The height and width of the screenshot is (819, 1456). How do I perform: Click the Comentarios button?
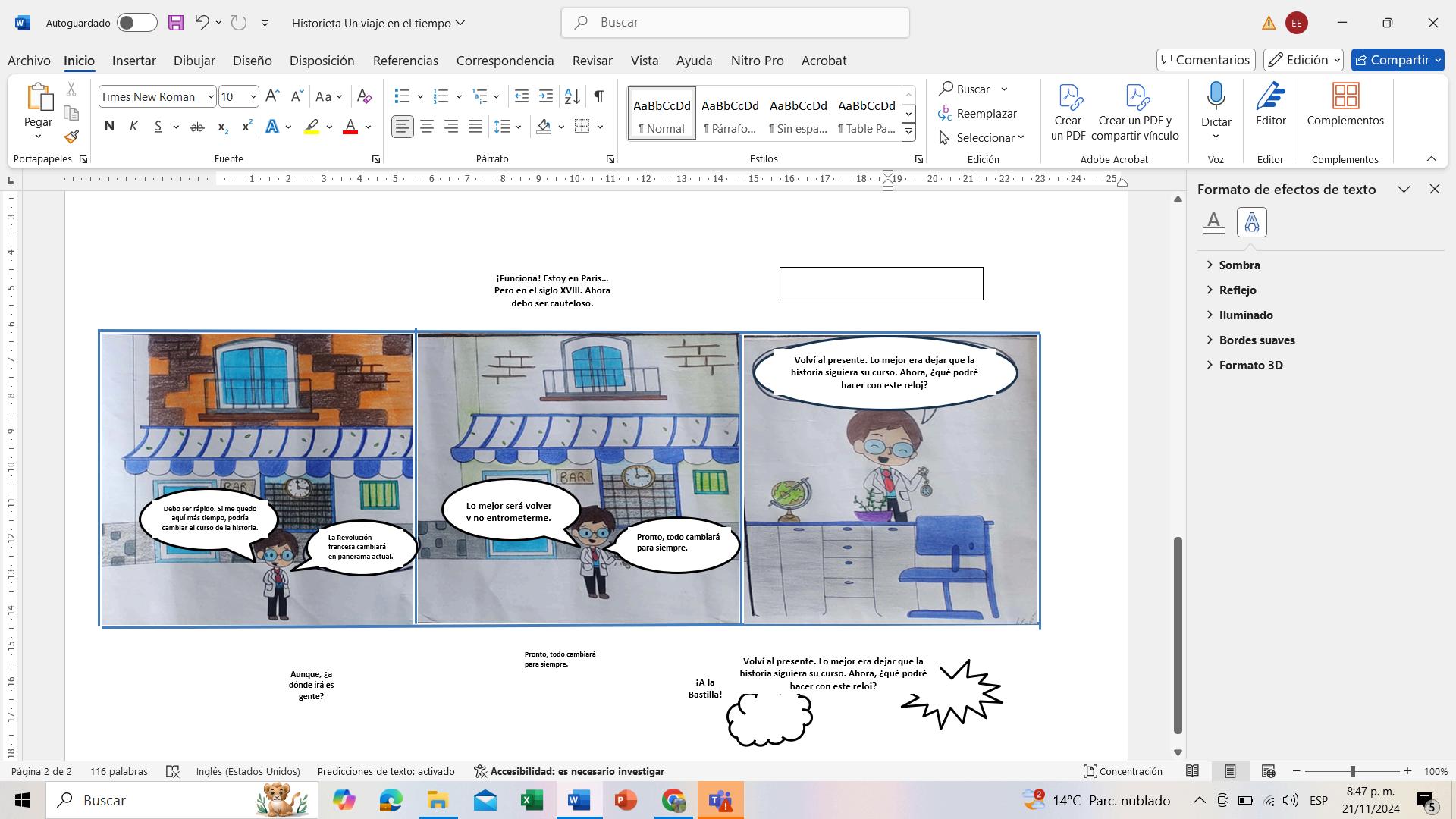tap(1206, 60)
